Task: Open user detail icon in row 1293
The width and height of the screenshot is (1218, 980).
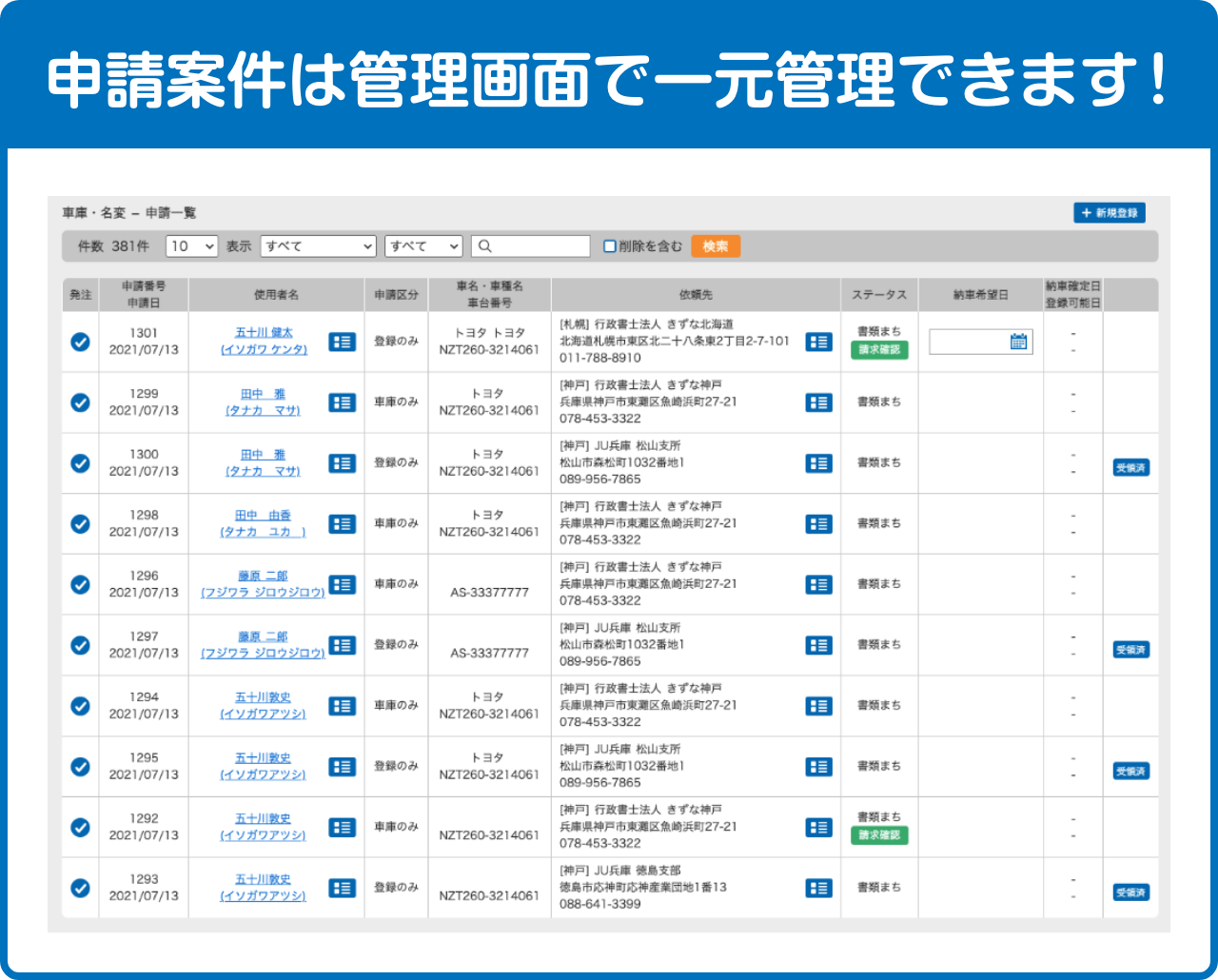Action: coord(343,888)
